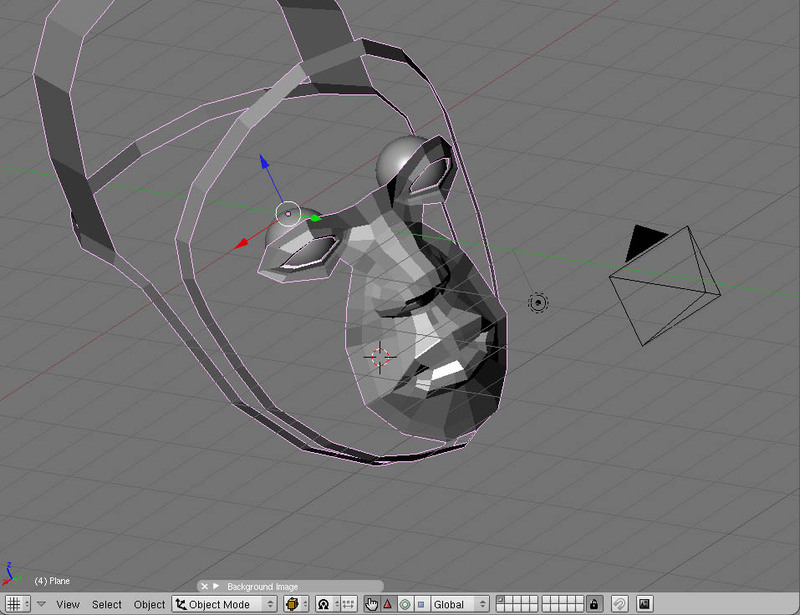Screen dimensions: 800x615
Task: Click the green Y-axis manipulator handle
Action: tap(315, 218)
